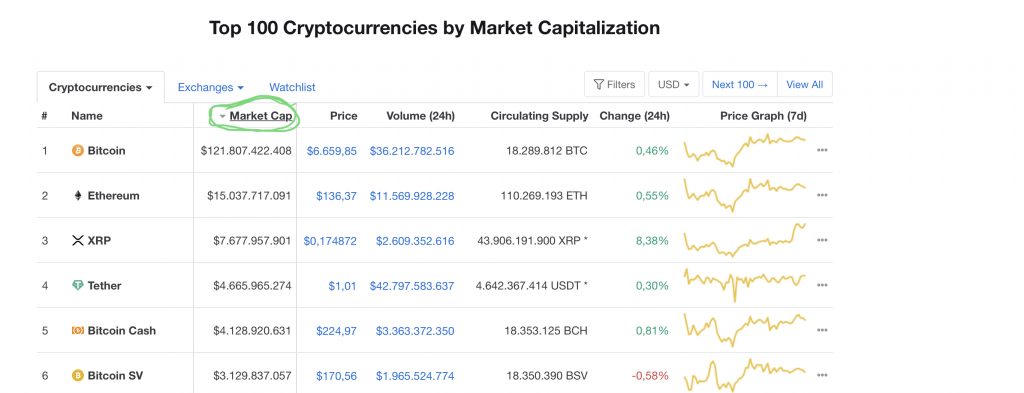Expand the Cryptocurrencies tab dropdown
1024x393 pixels.
point(101,87)
